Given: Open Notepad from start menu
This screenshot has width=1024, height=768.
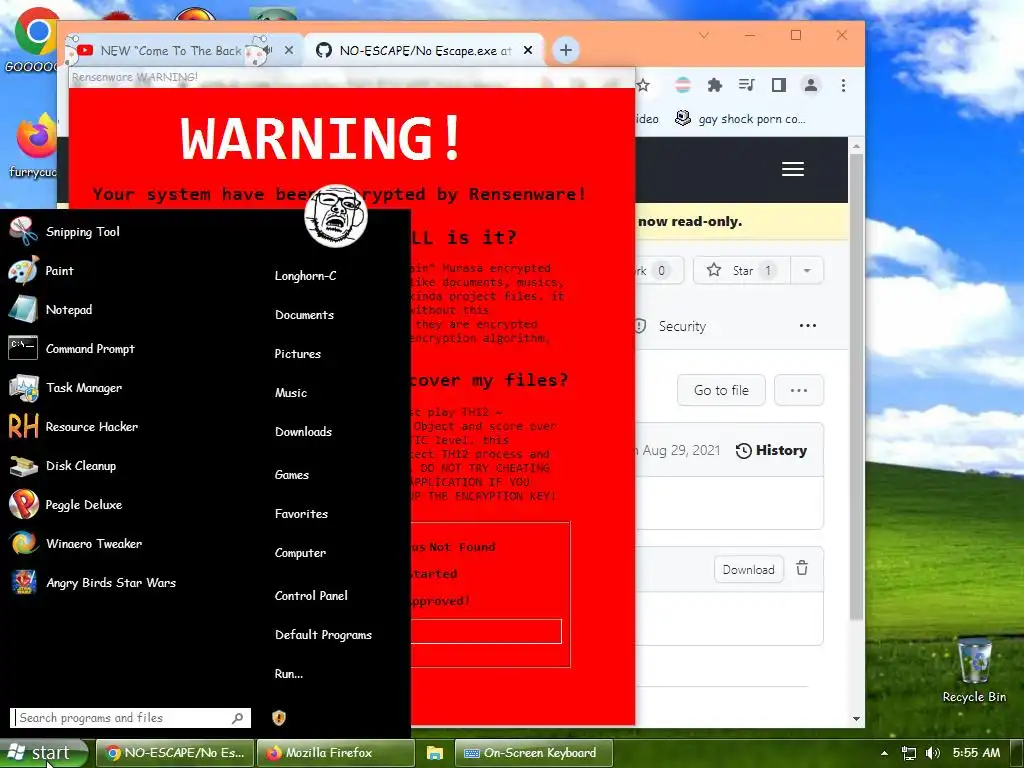Looking at the screenshot, I should (50, 310).
